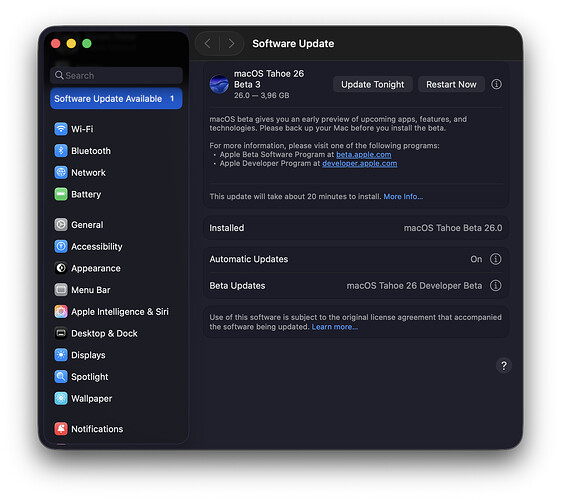Viewport: 561px width, 500px height.
Task: Click the green Battery icon
Action: [x=61, y=194]
